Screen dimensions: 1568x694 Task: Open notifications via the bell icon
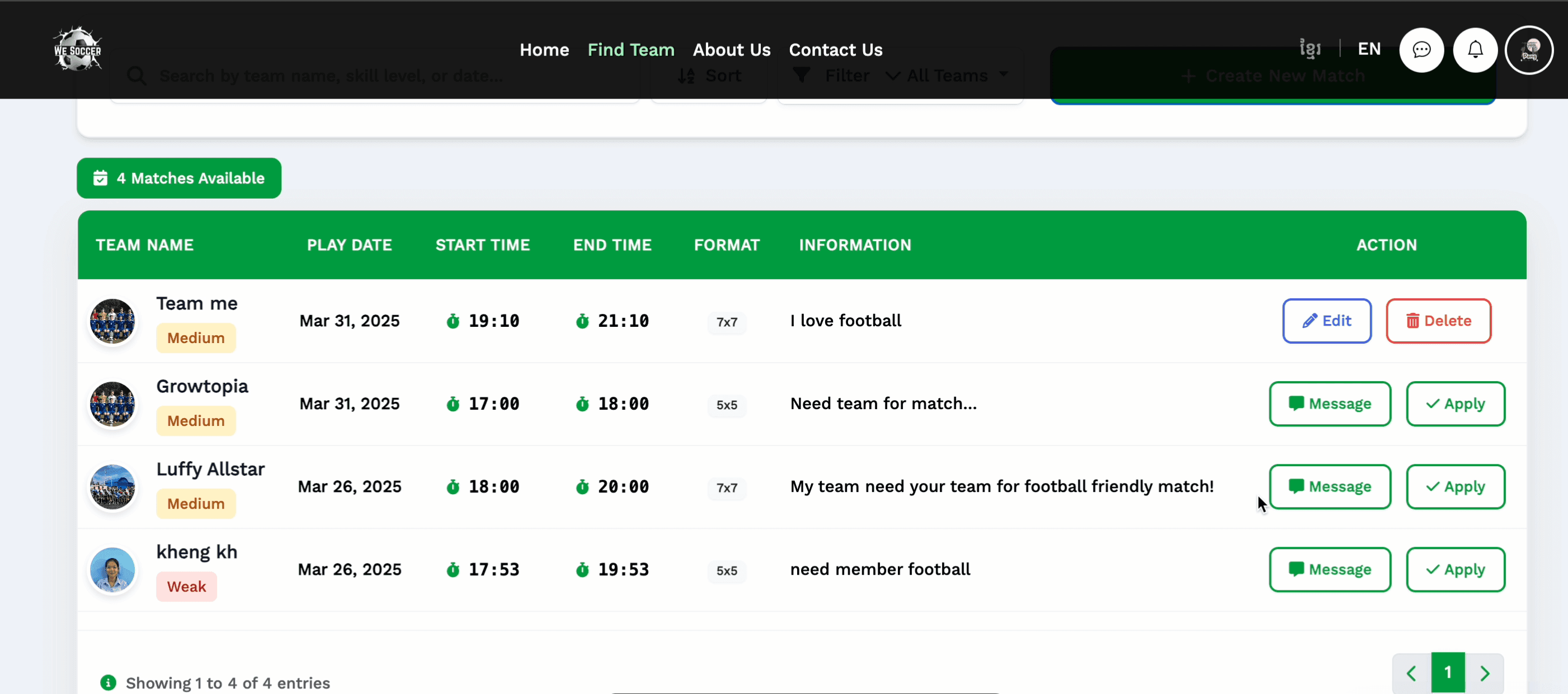(x=1475, y=49)
